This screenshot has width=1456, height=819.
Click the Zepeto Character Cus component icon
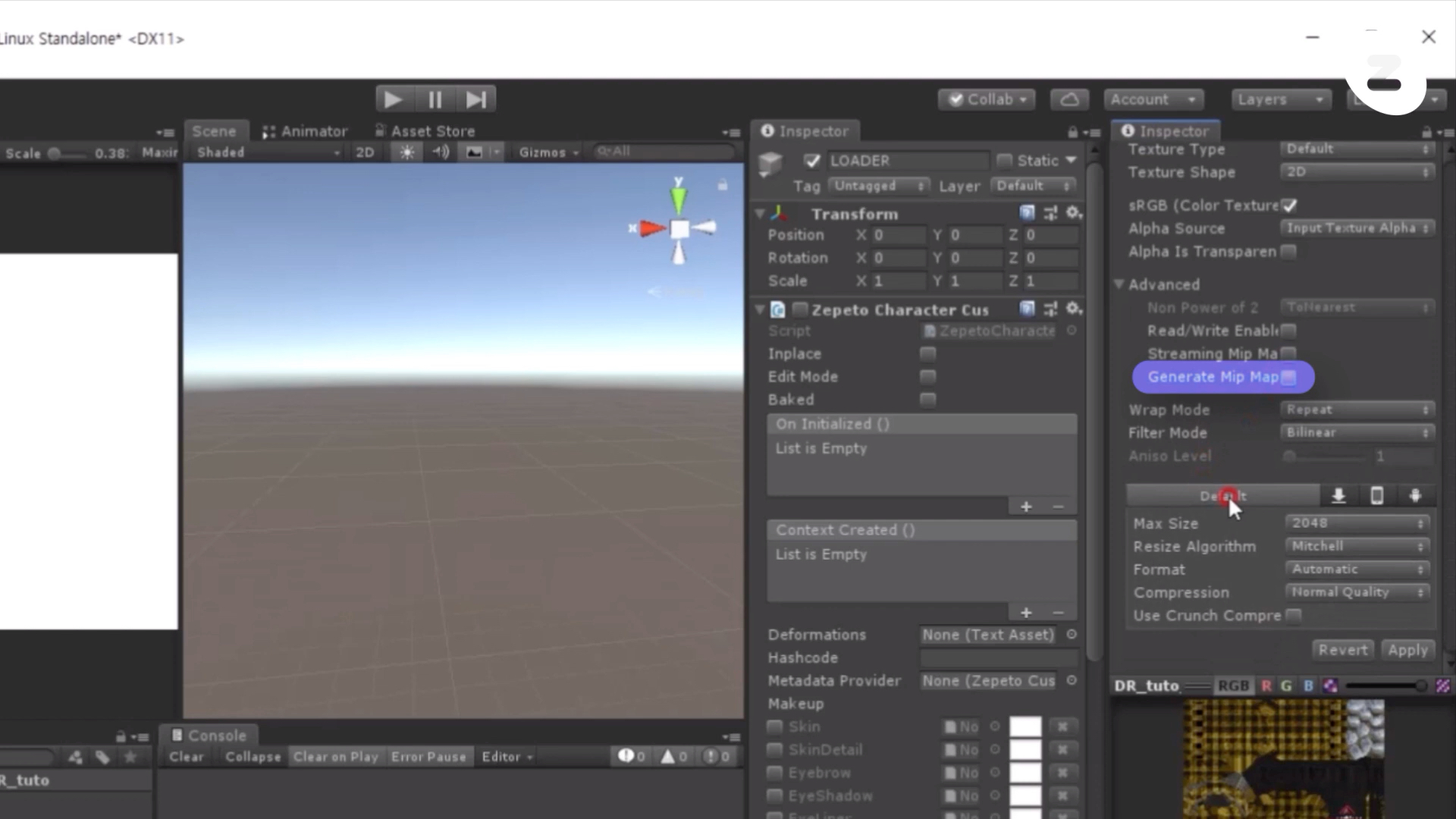click(779, 308)
